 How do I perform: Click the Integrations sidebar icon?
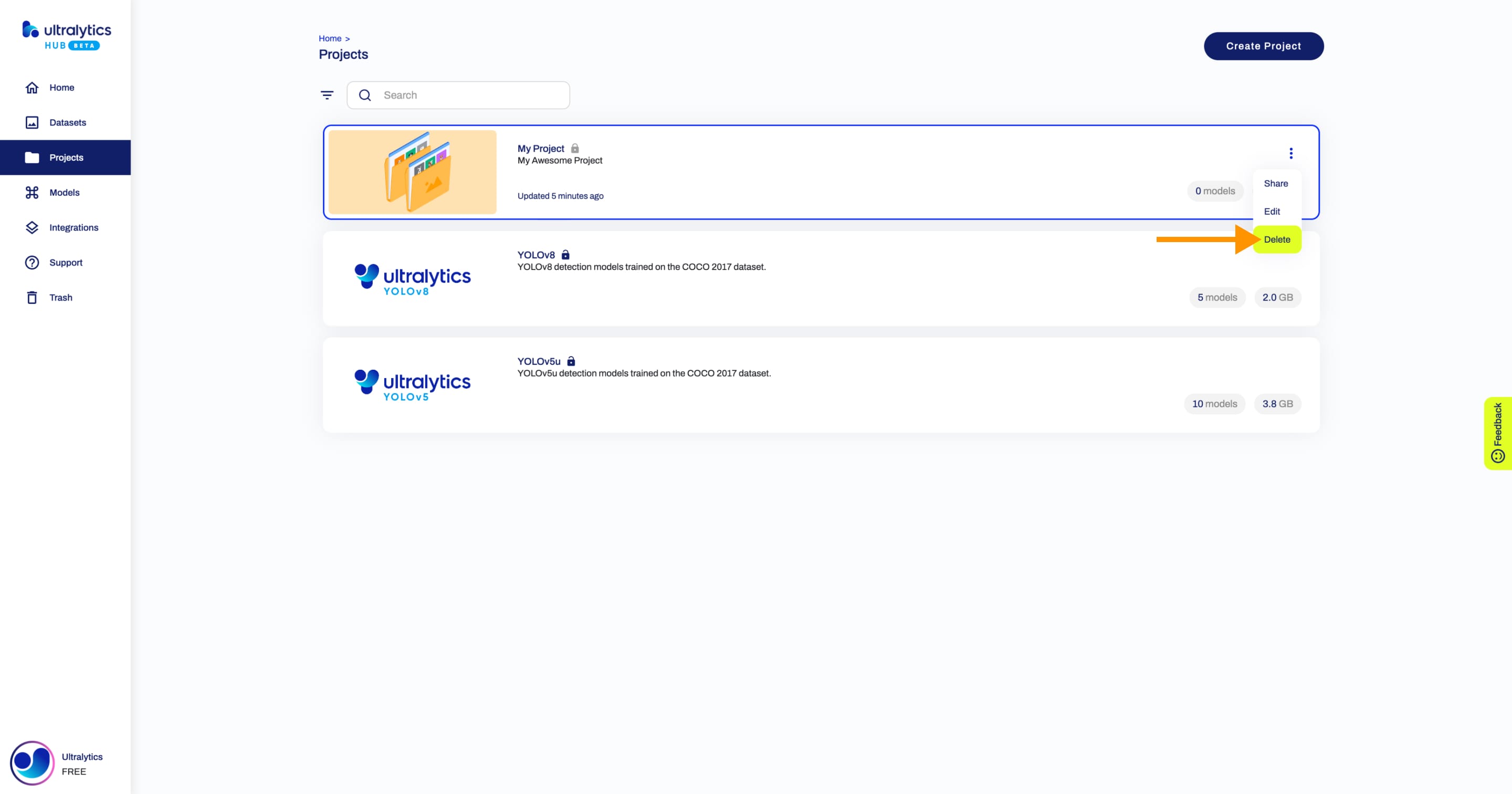coord(31,227)
